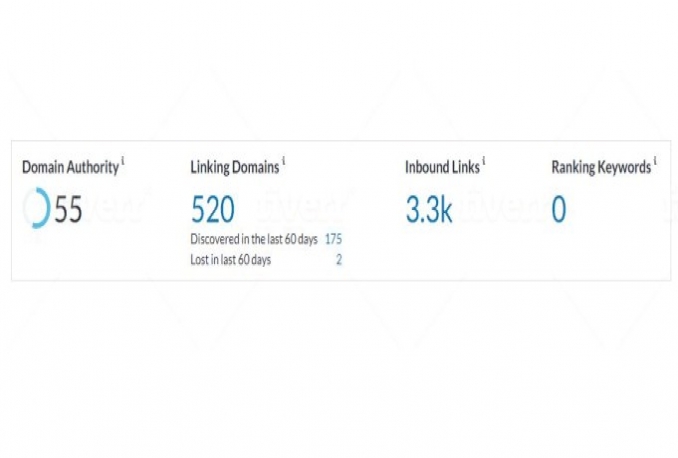Click the Domain Authority circular gauge
Screen dimensions: 678x458
(35, 210)
